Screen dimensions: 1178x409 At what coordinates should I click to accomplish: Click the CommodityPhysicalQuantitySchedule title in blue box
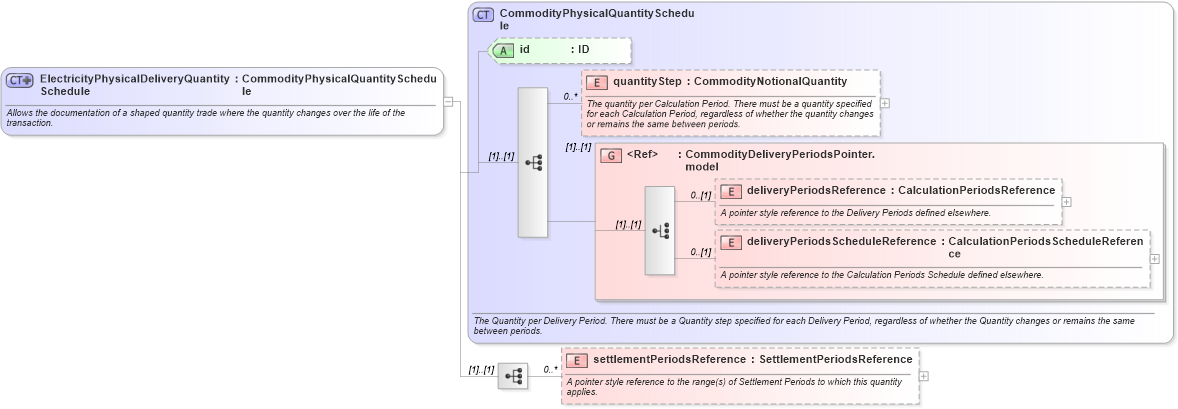(x=597, y=19)
